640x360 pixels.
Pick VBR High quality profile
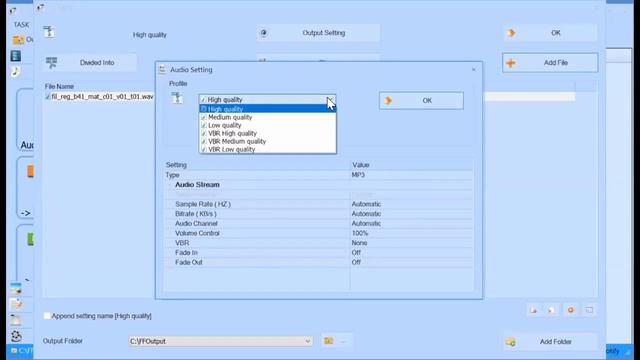pyautogui.click(x=268, y=133)
